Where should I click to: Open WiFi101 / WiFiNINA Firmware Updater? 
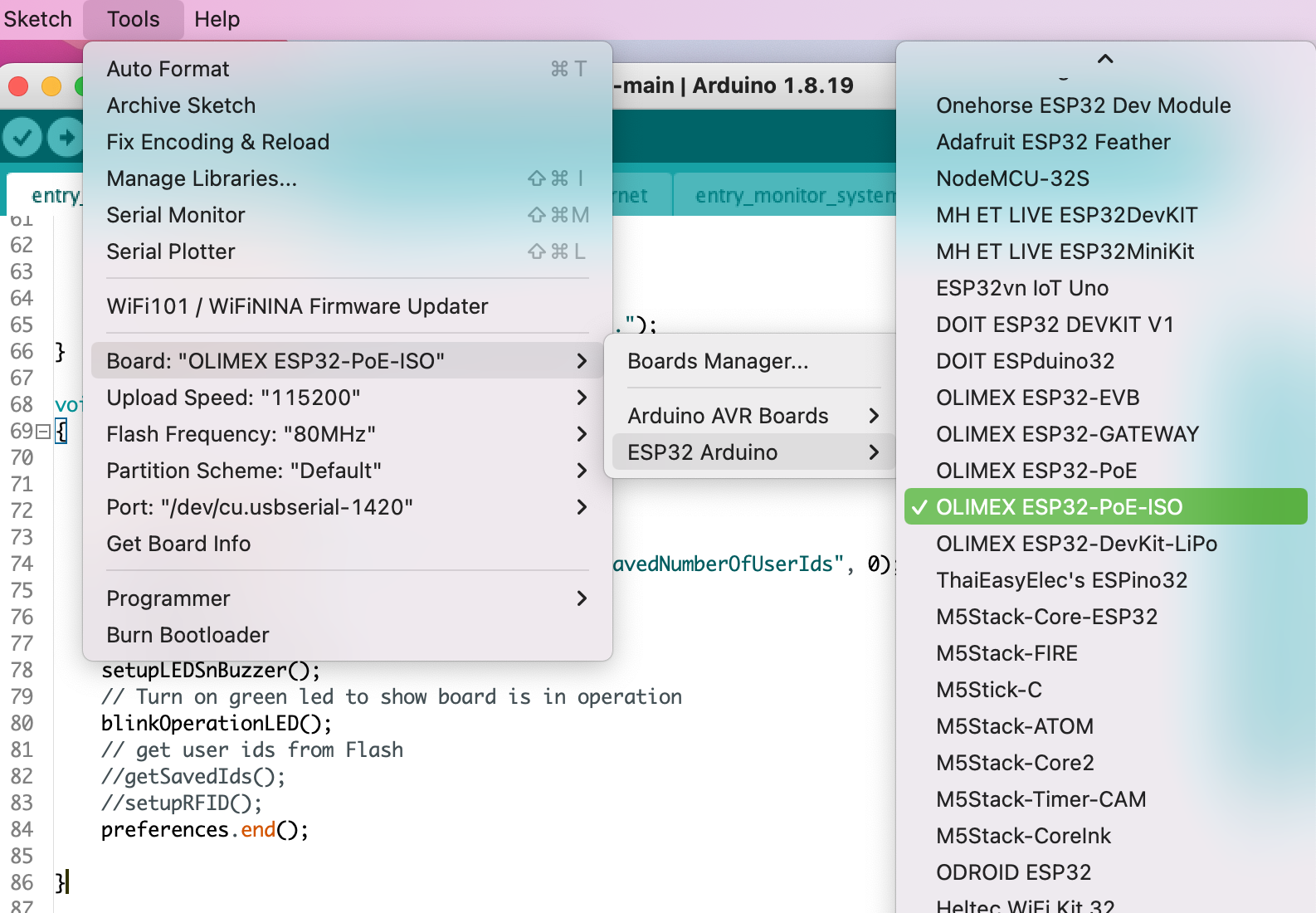click(348, 306)
